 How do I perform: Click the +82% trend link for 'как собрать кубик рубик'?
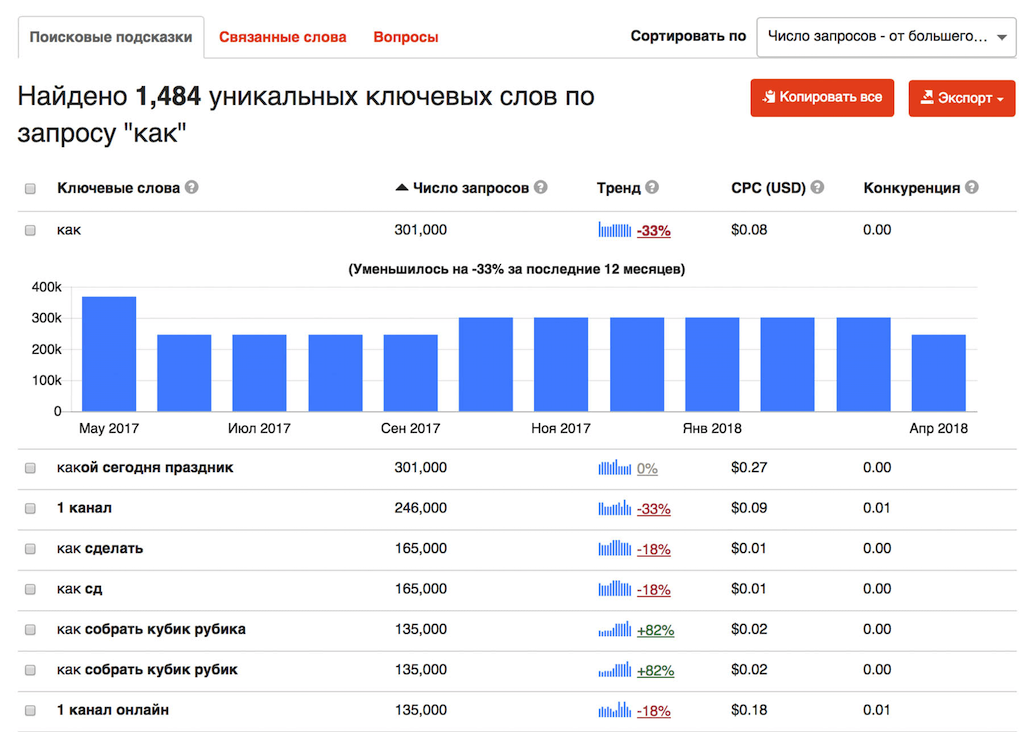point(655,670)
